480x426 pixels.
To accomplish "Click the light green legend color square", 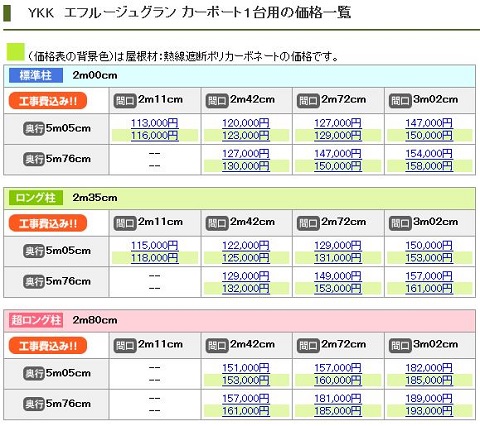I will (16, 52).
